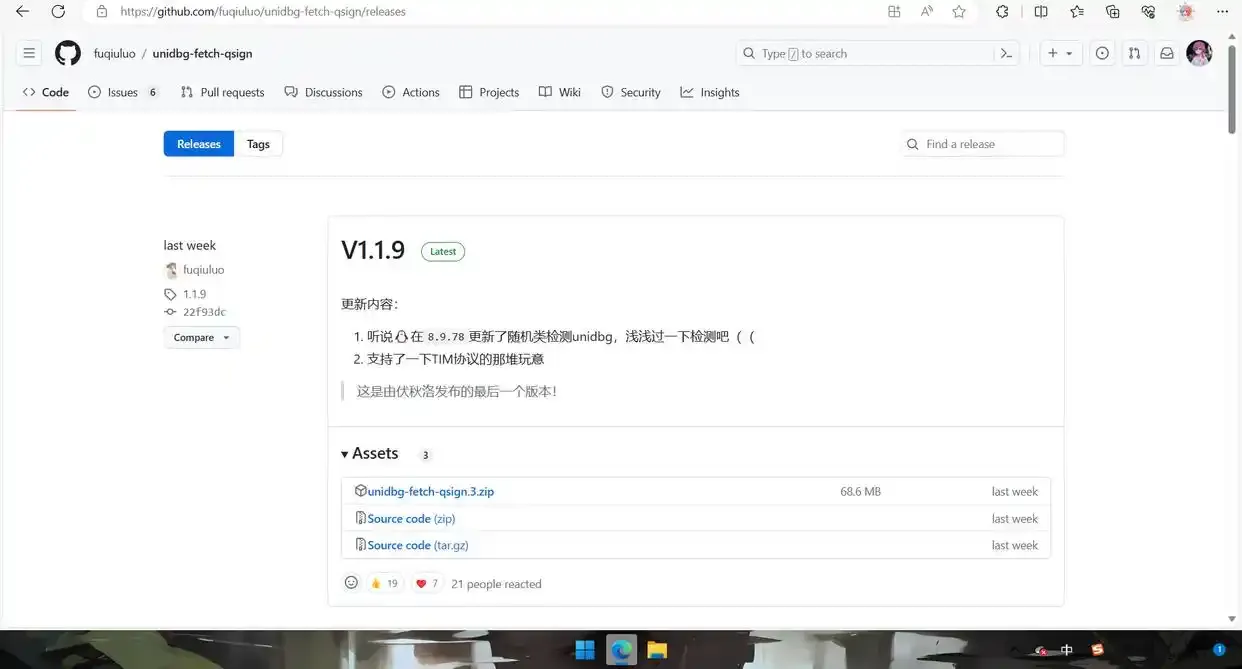Open unidbg-fetch-qsign repository link
The height and width of the screenshot is (669, 1242).
pos(202,53)
